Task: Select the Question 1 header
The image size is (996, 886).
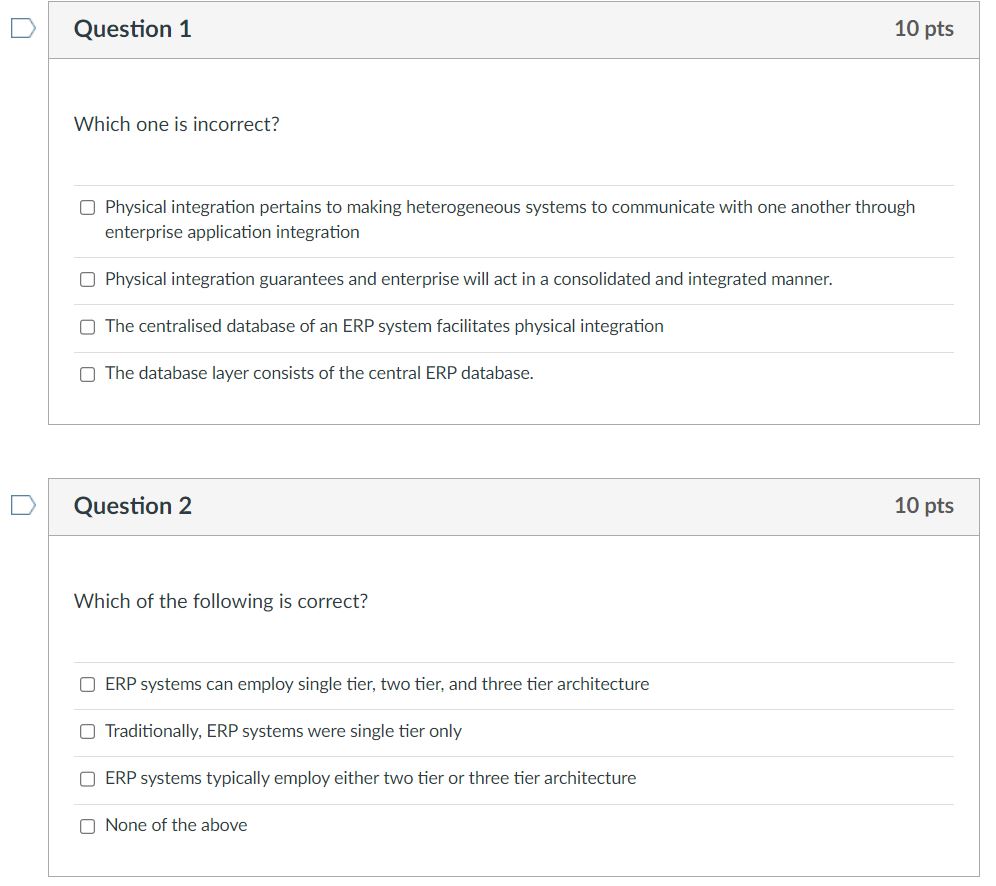Action: point(133,29)
